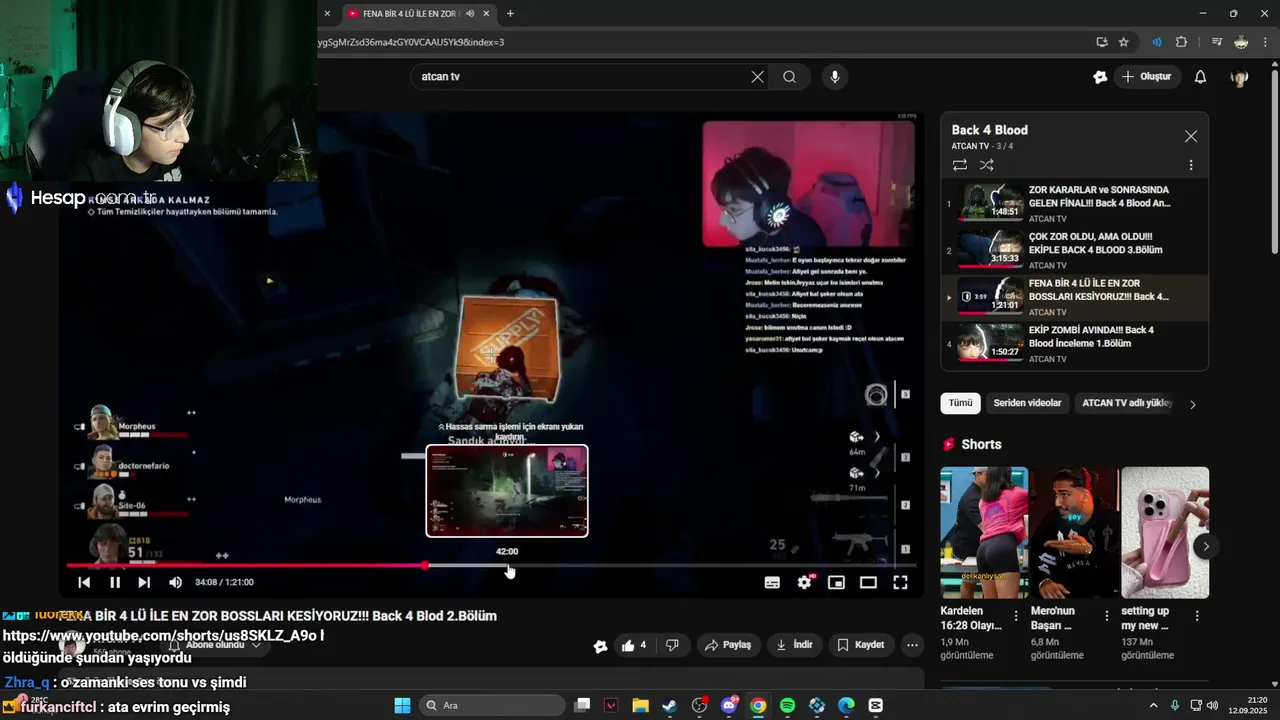Click the YouTube search magnifier button
The width and height of the screenshot is (1280, 720).
[x=789, y=77]
